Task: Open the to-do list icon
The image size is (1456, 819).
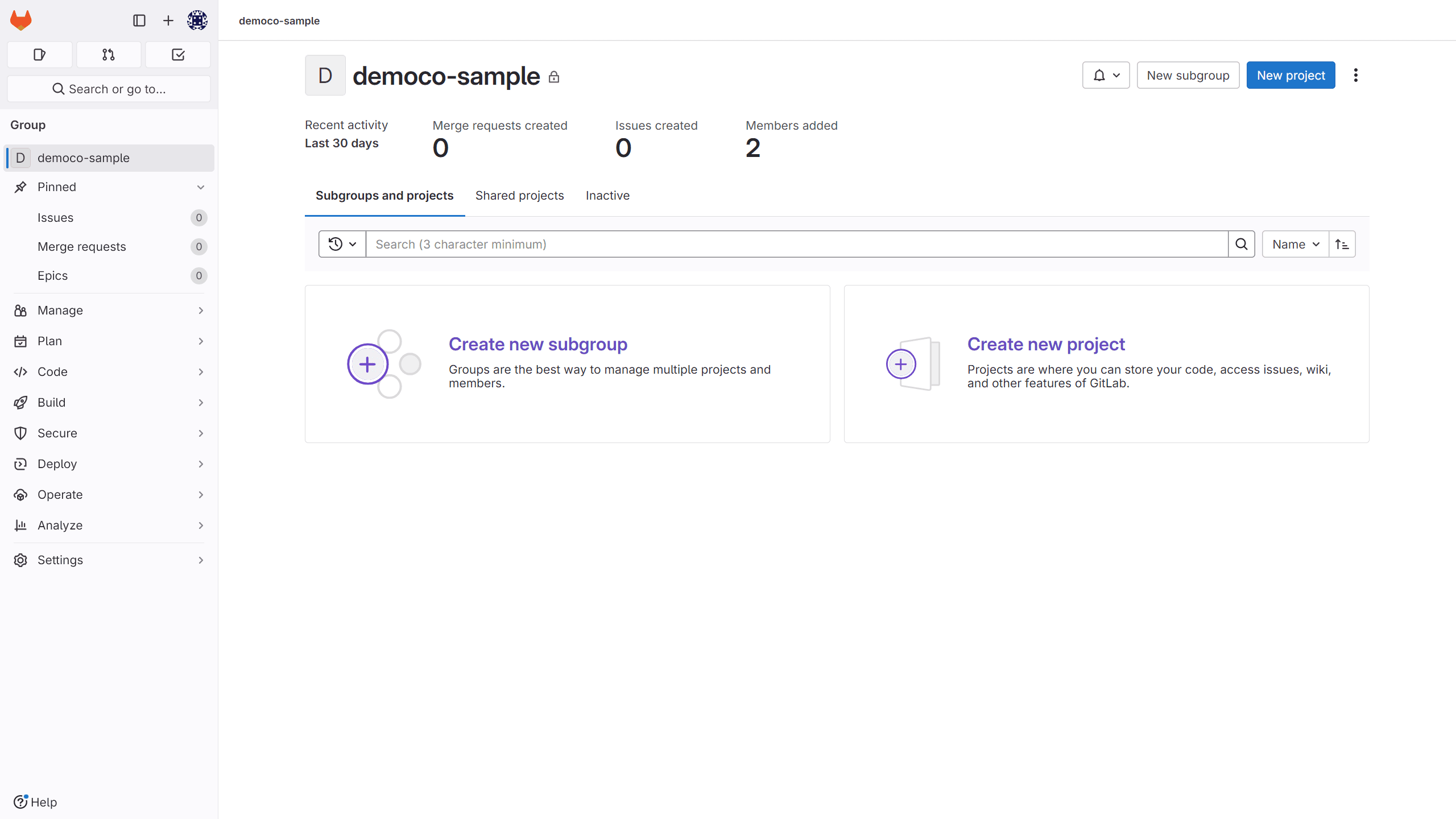Action: point(178,55)
